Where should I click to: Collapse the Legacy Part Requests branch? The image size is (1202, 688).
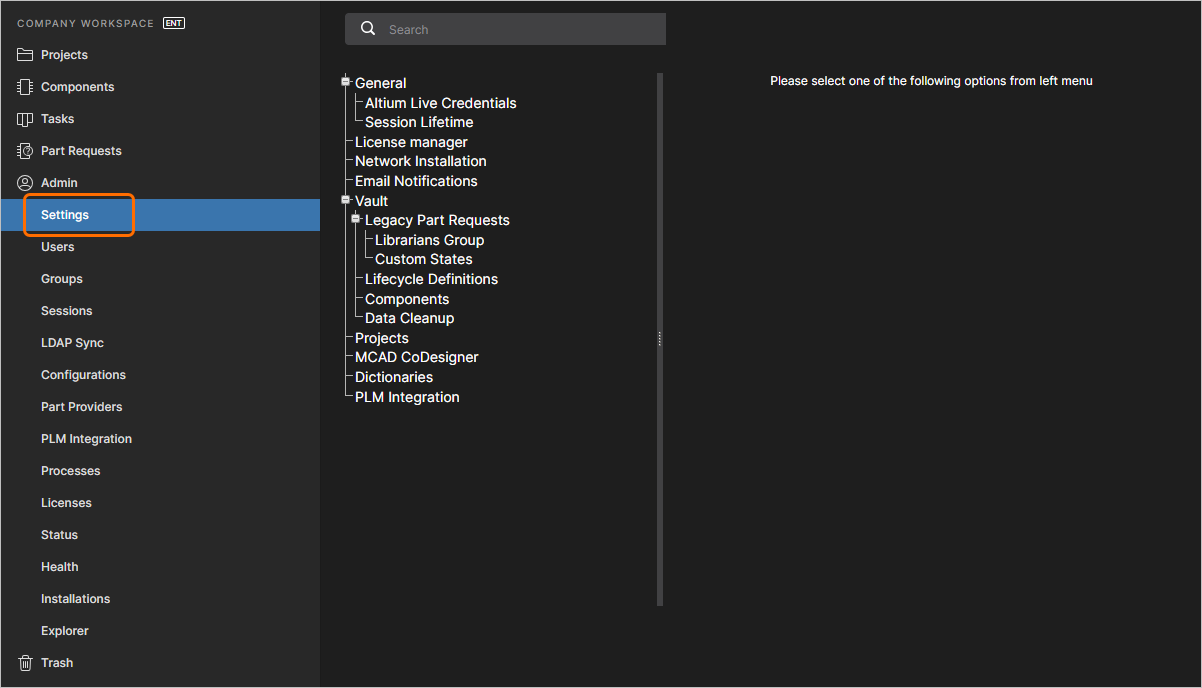pyautogui.click(x=356, y=219)
